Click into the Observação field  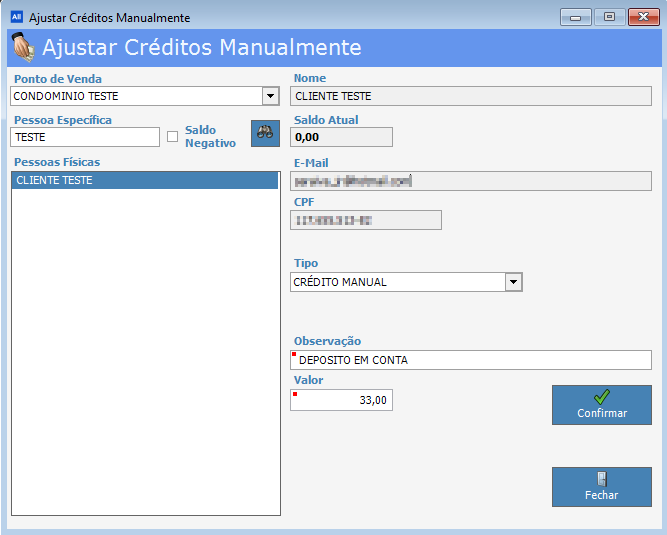[471, 360]
